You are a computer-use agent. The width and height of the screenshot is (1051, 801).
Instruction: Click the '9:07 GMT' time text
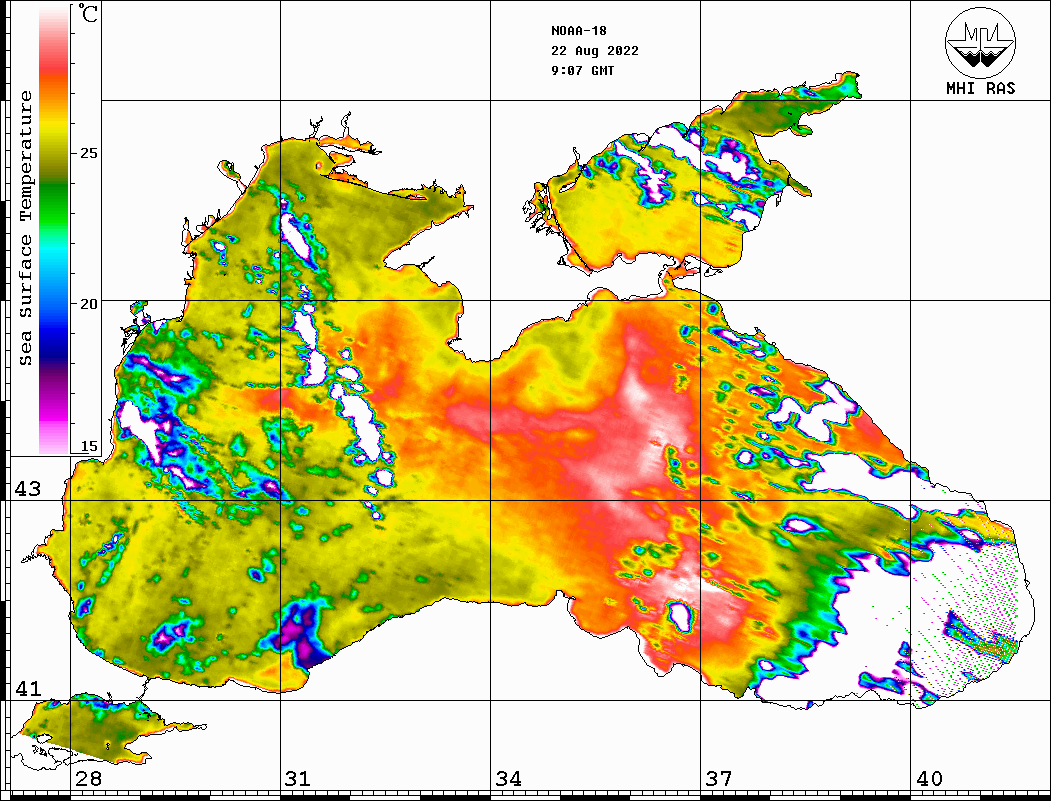point(582,70)
